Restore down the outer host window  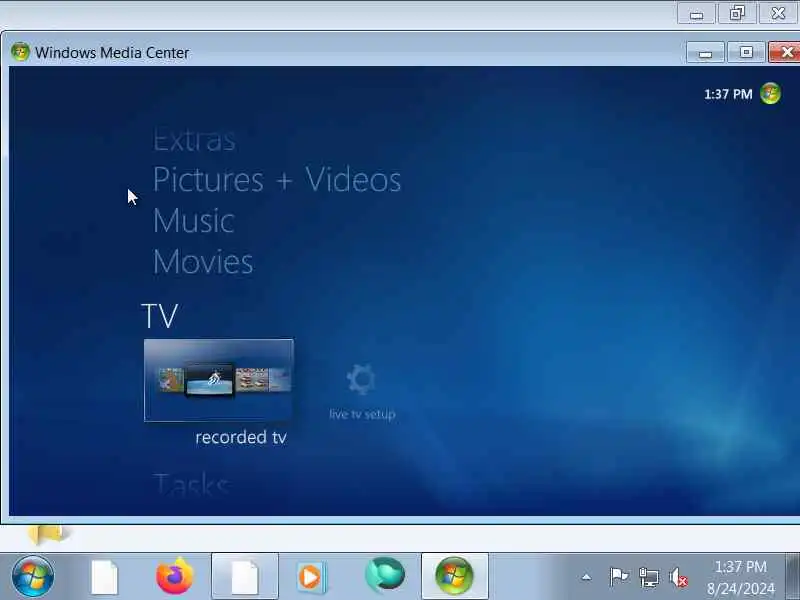737,13
